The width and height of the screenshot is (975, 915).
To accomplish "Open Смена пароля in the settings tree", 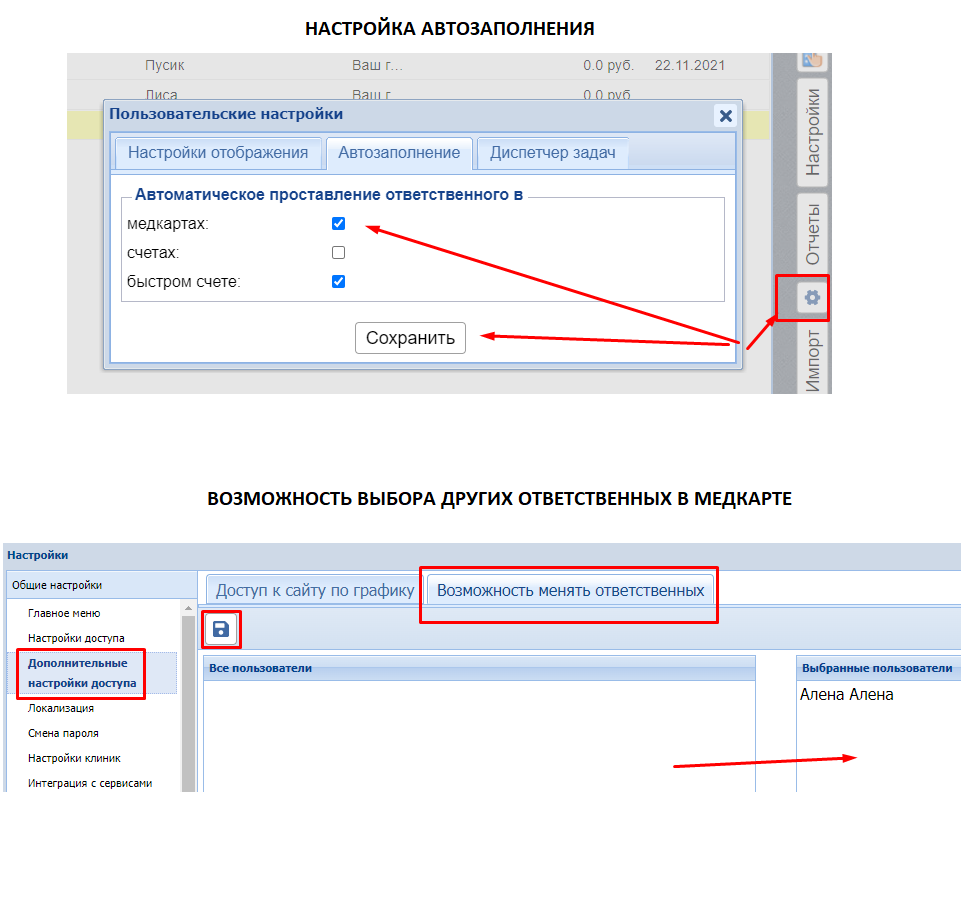I will click(x=63, y=733).
